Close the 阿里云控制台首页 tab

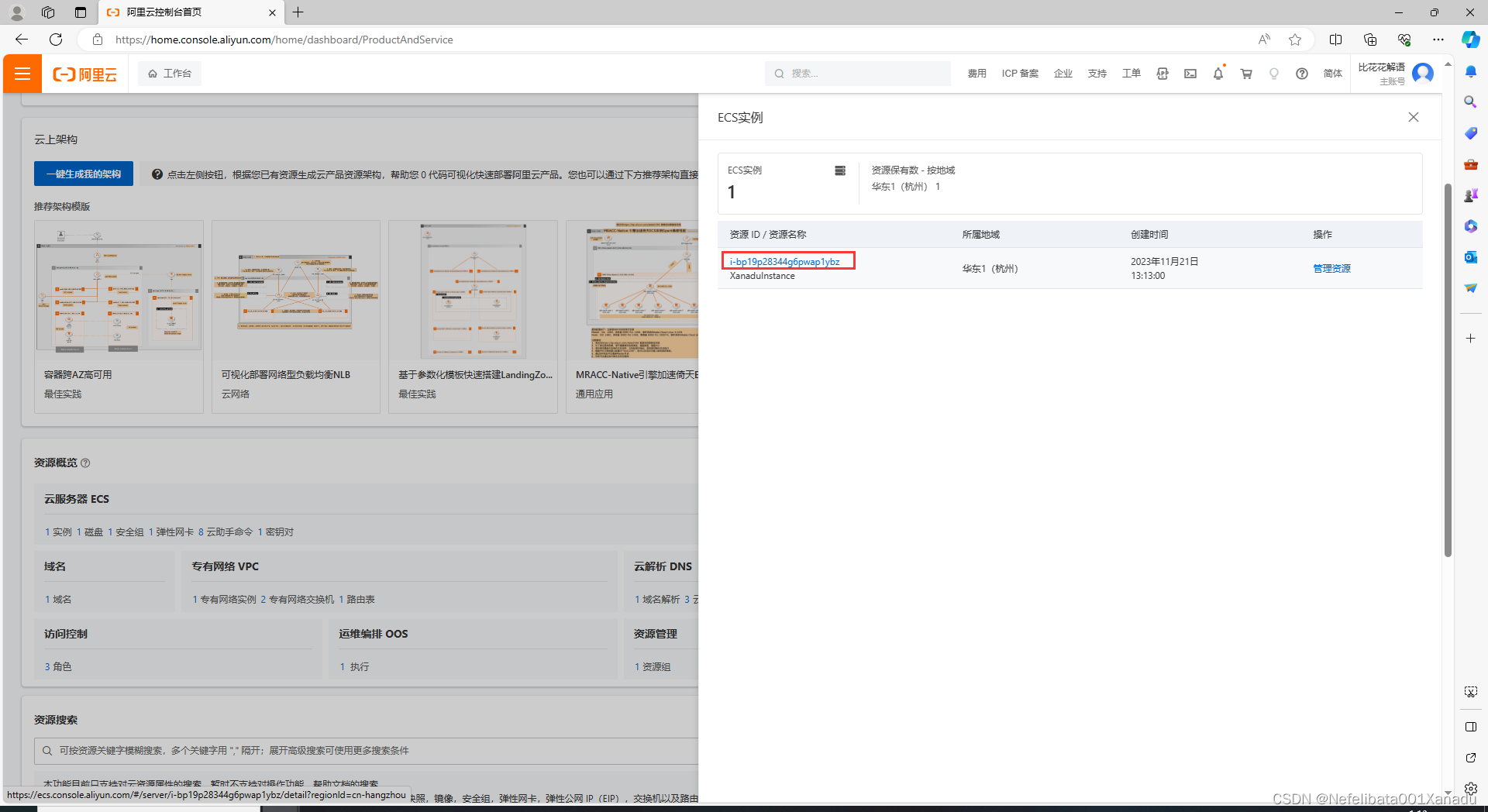click(272, 12)
